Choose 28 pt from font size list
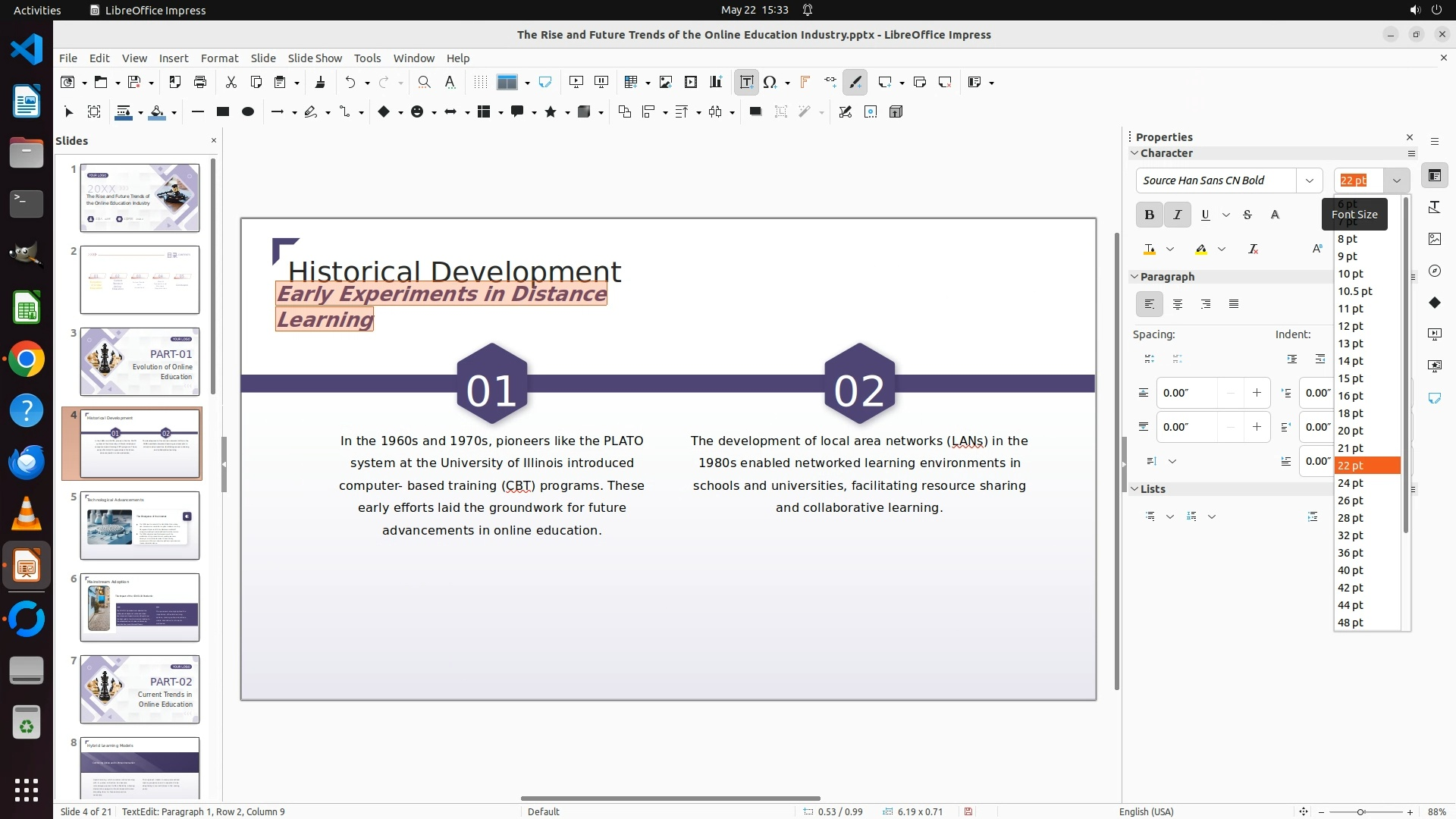 coord(1351,518)
